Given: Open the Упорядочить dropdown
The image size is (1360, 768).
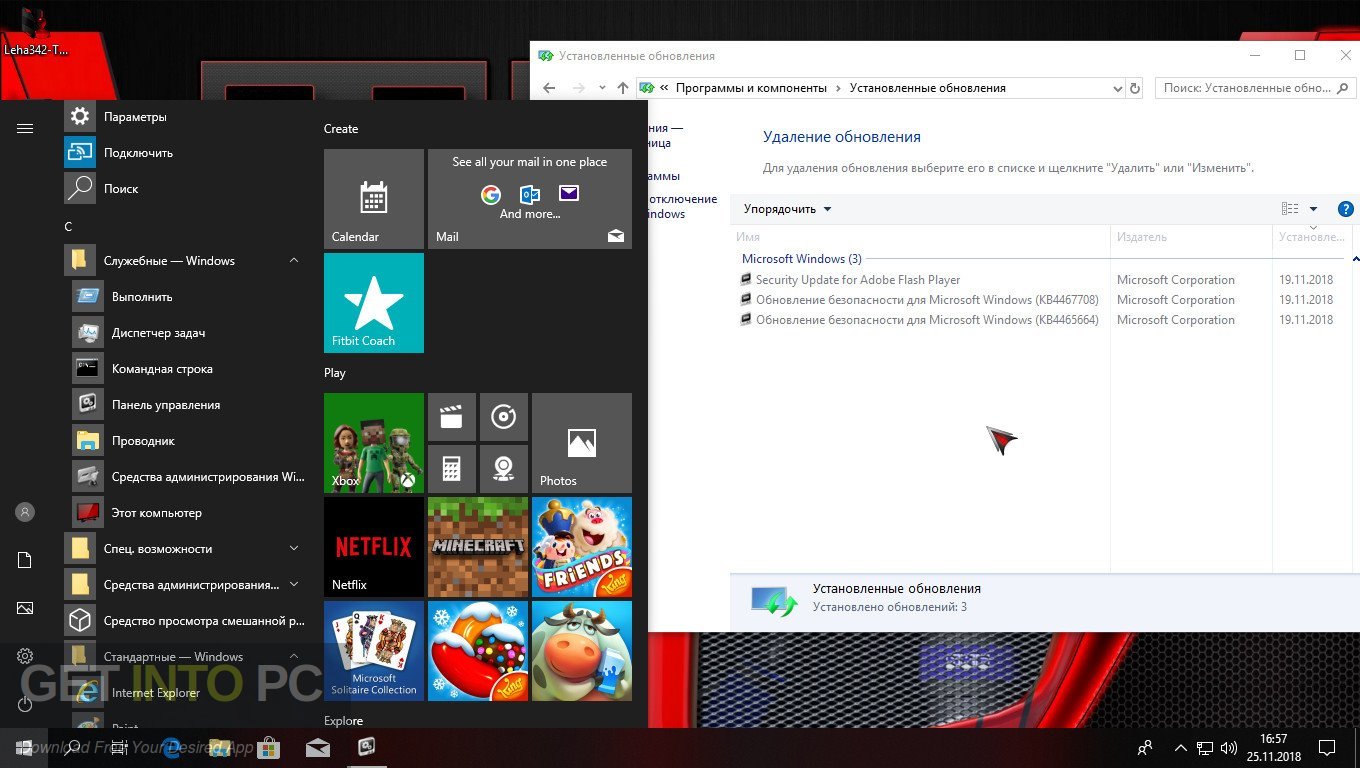Looking at the screenshot, I should pyautogui.click(x=787, y=209).
